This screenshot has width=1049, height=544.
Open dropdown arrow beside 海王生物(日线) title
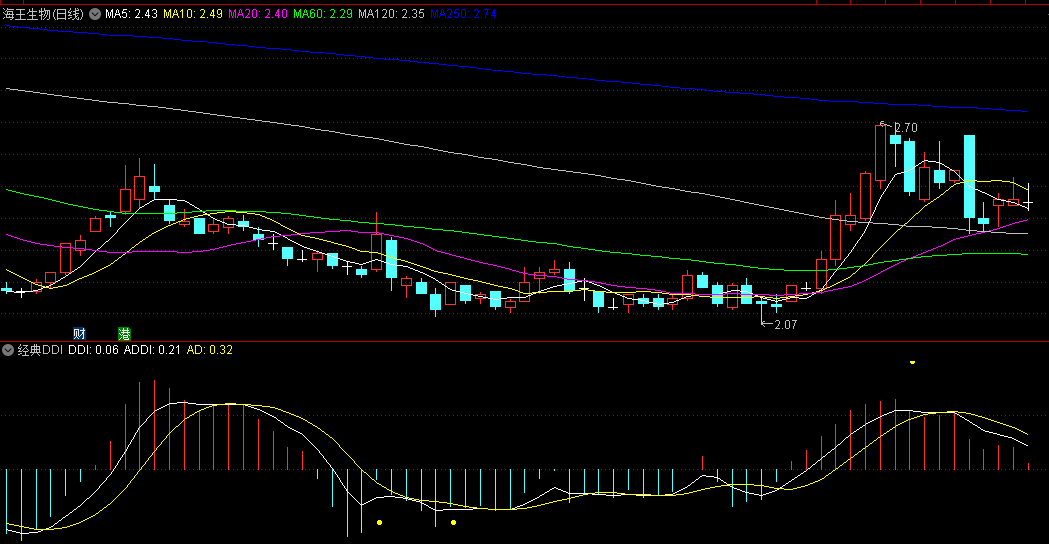(95, 14)
